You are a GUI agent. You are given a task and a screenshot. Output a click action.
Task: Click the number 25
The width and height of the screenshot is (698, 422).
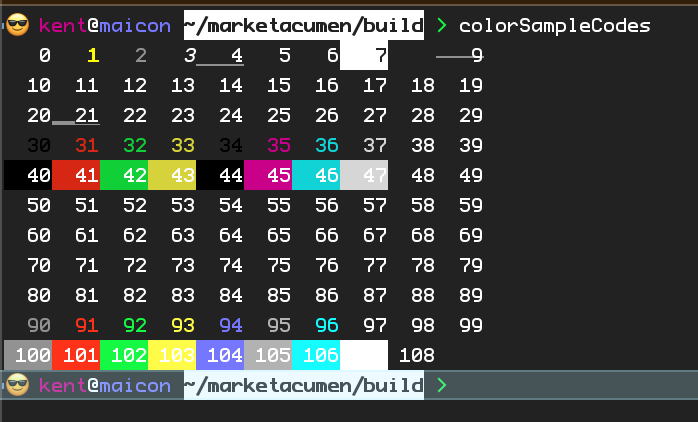tap(279, 116)
